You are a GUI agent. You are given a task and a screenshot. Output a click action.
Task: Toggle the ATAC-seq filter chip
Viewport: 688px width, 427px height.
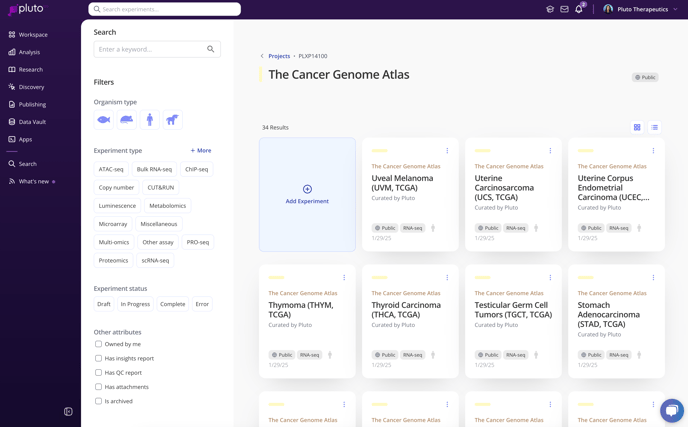pos(111,169)
